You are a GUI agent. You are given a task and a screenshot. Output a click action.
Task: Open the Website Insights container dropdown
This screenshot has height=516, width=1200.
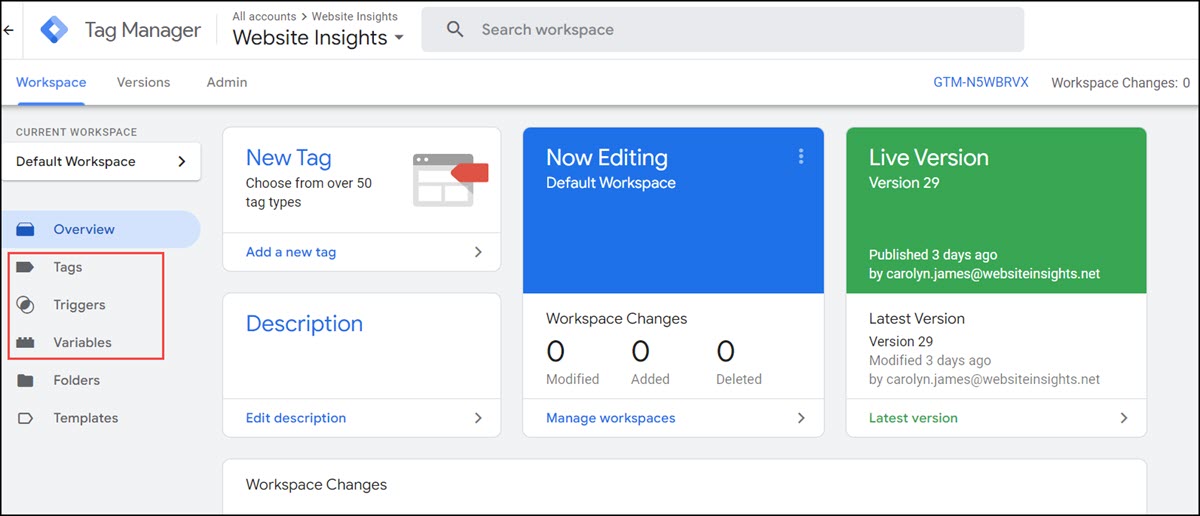coord(318,38)
